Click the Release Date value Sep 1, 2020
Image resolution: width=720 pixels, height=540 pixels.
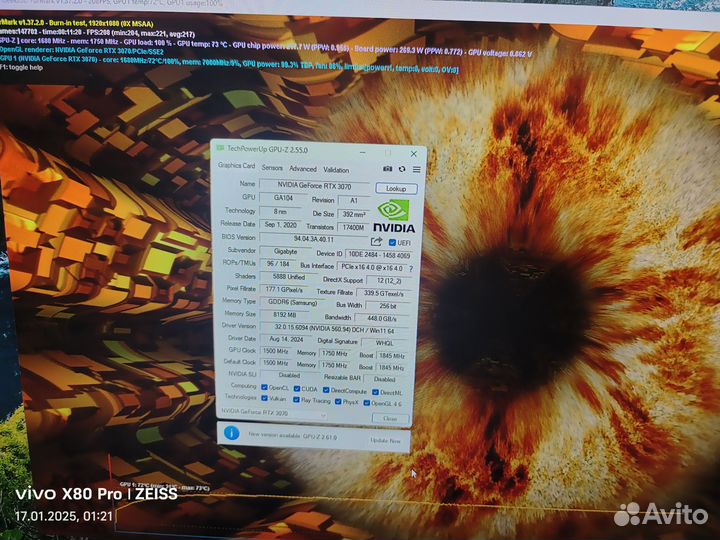pyautogui.click(x=281, y=225)
